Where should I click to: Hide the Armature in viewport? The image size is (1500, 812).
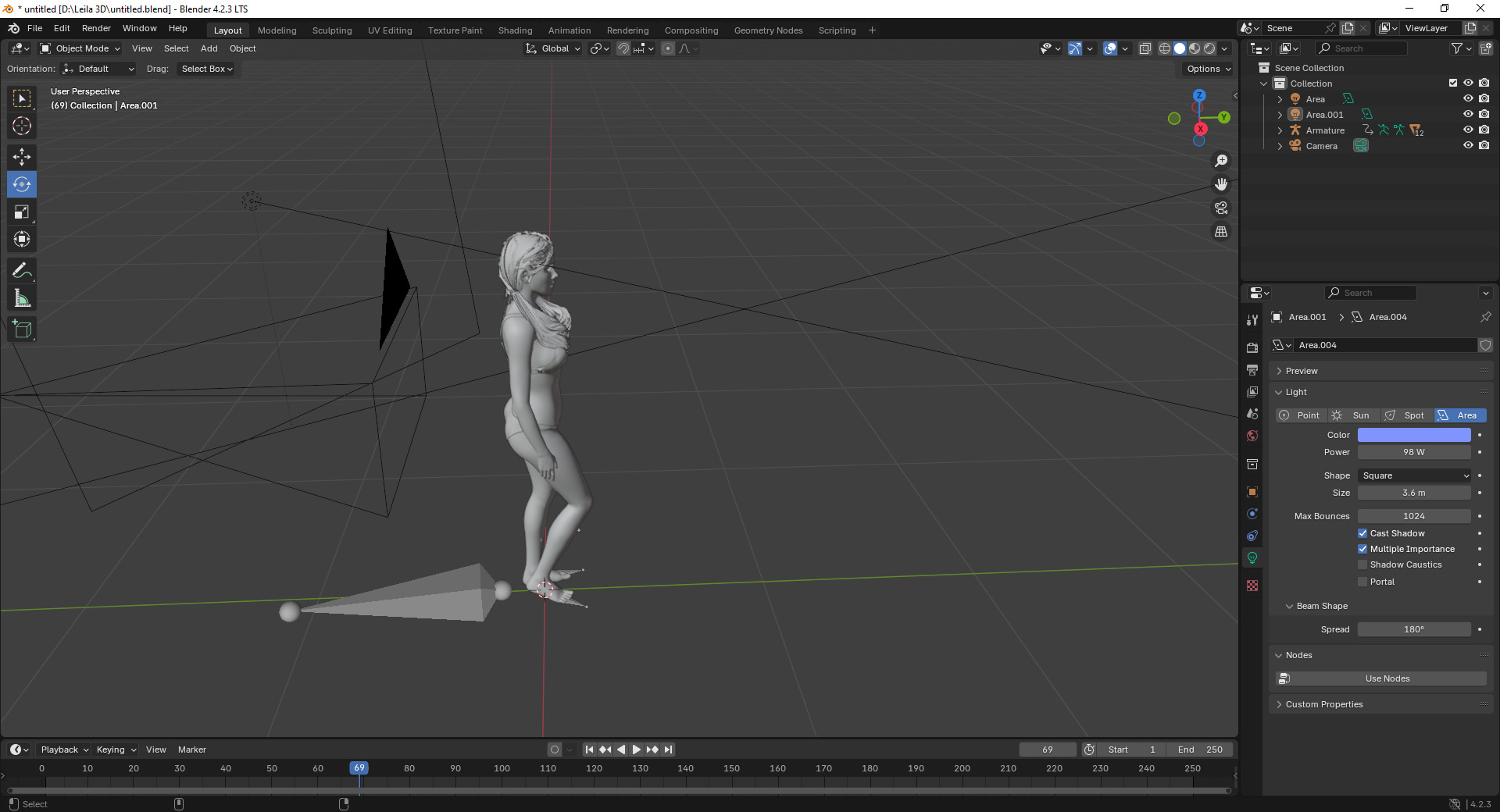point(1468,130)
